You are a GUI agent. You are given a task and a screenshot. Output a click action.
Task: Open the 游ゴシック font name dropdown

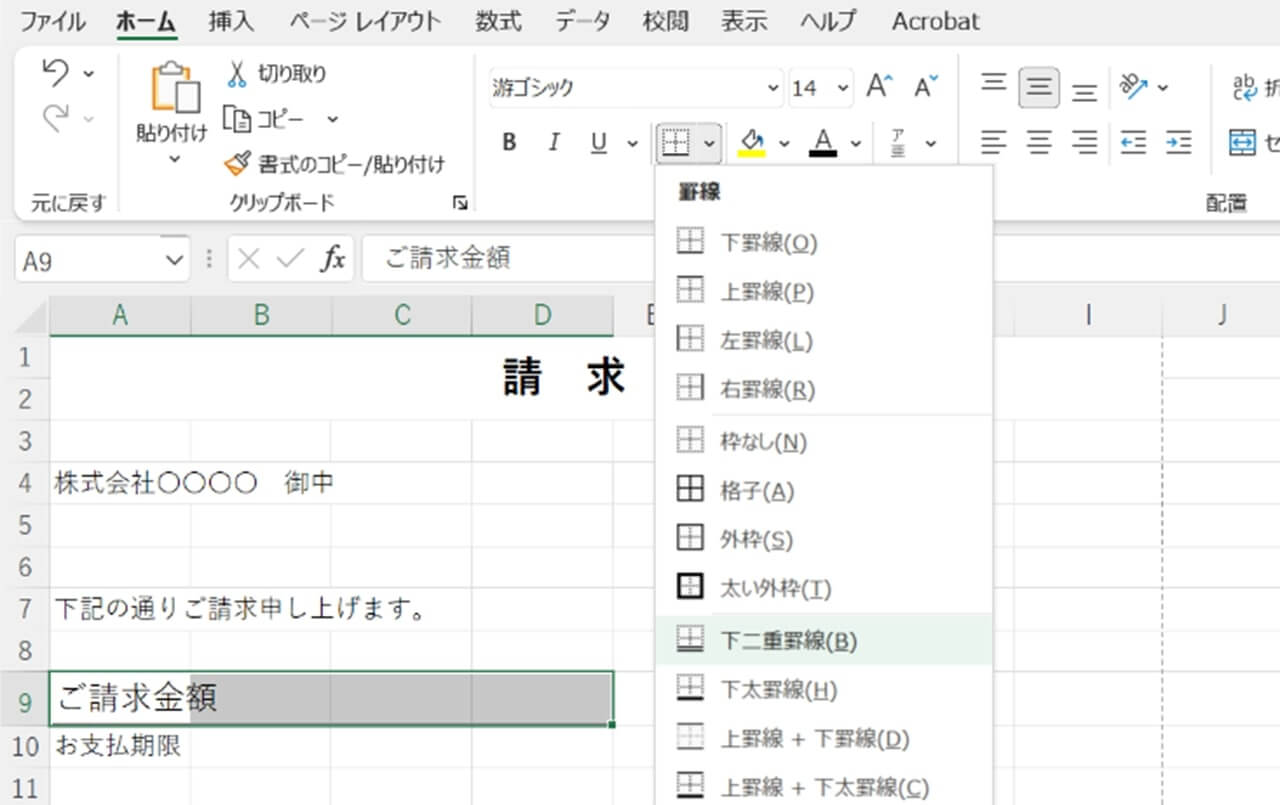pyautogui.click(x=772, y=88)
